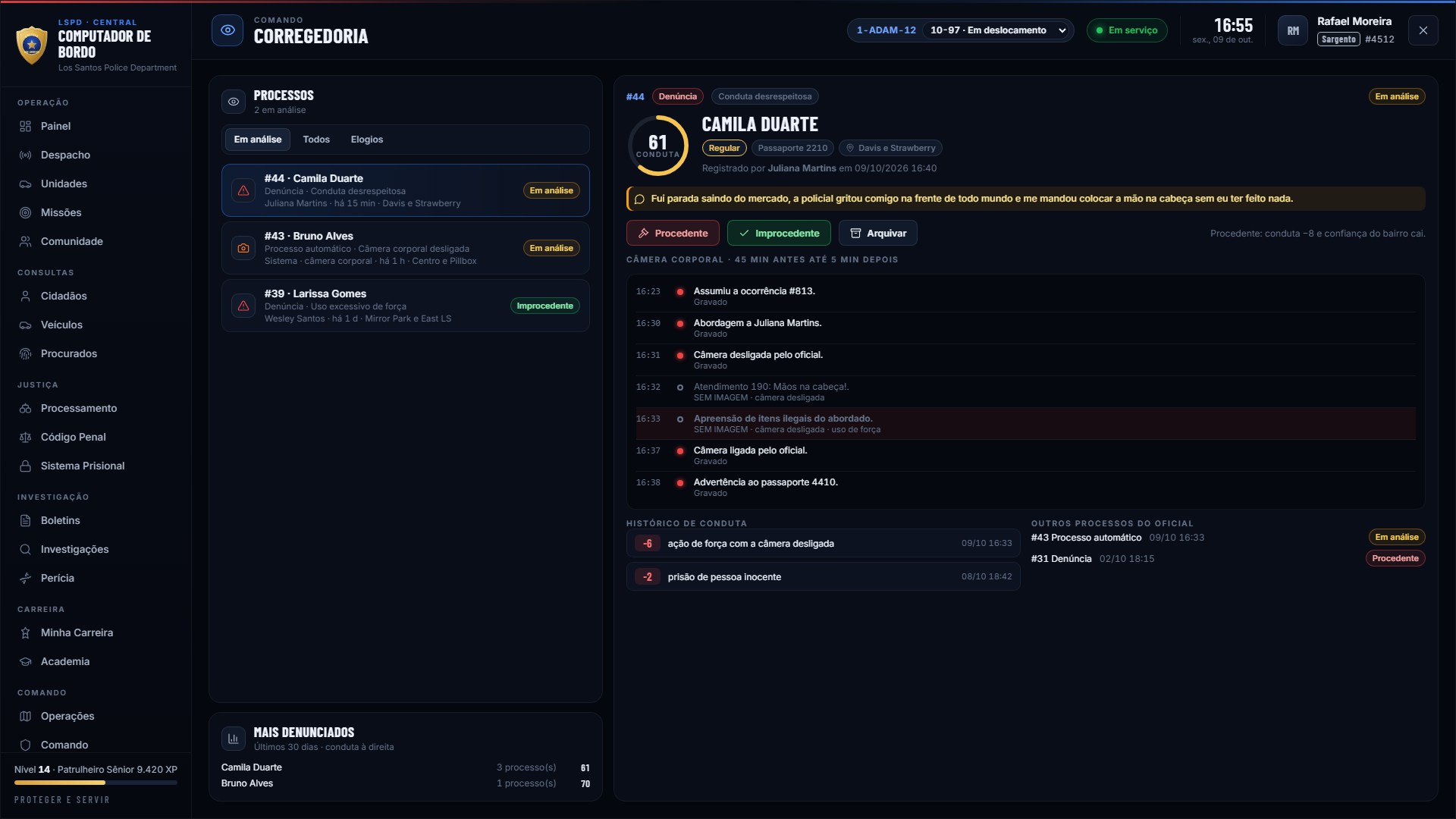Open Academia graduation cap icon
Viewport: 1456px width, 819px height.
pyautogui.click(x=25, y=661)
